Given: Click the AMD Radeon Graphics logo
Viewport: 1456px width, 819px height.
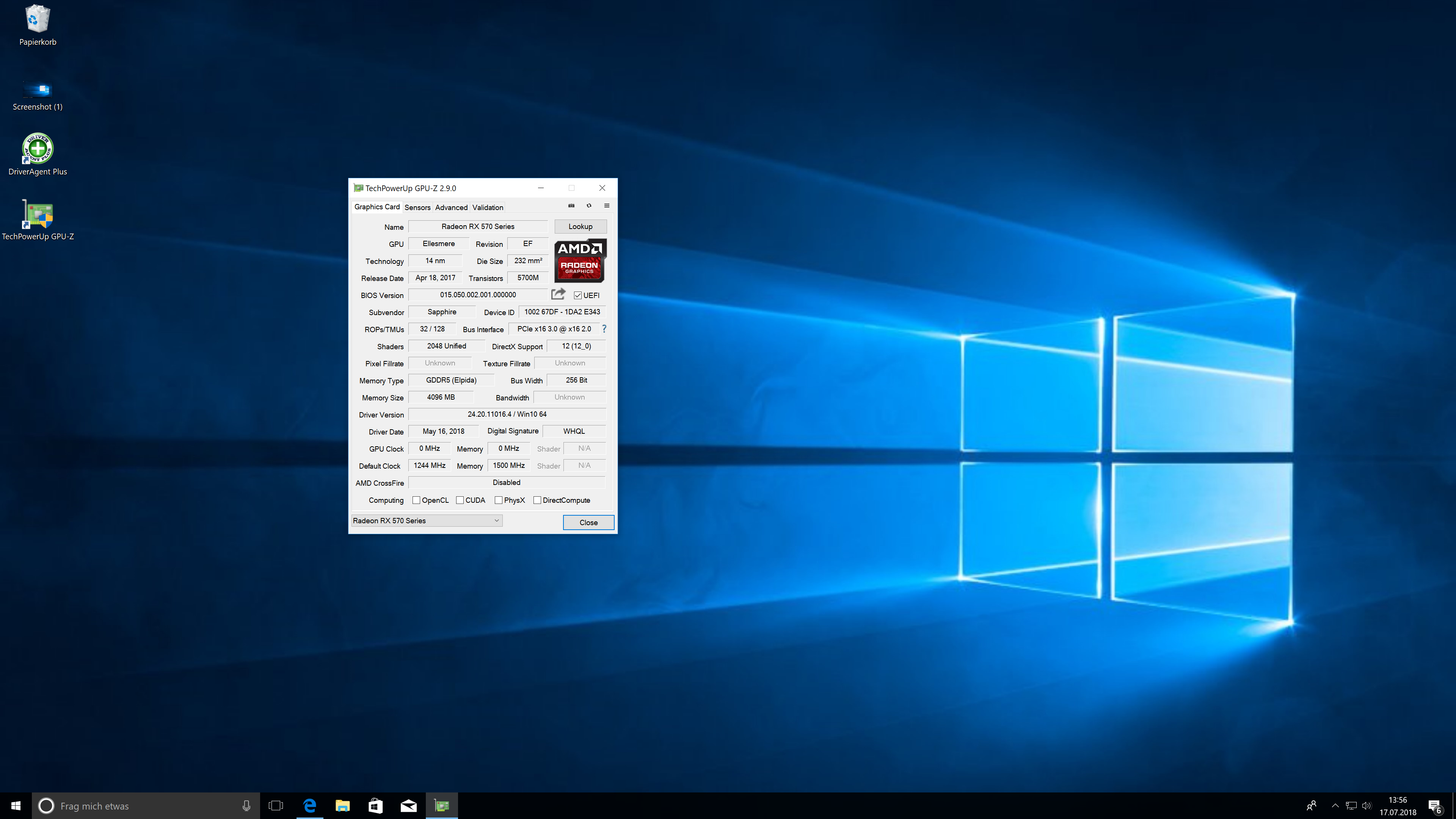Looking at the screenshot, I should point(579,260).
